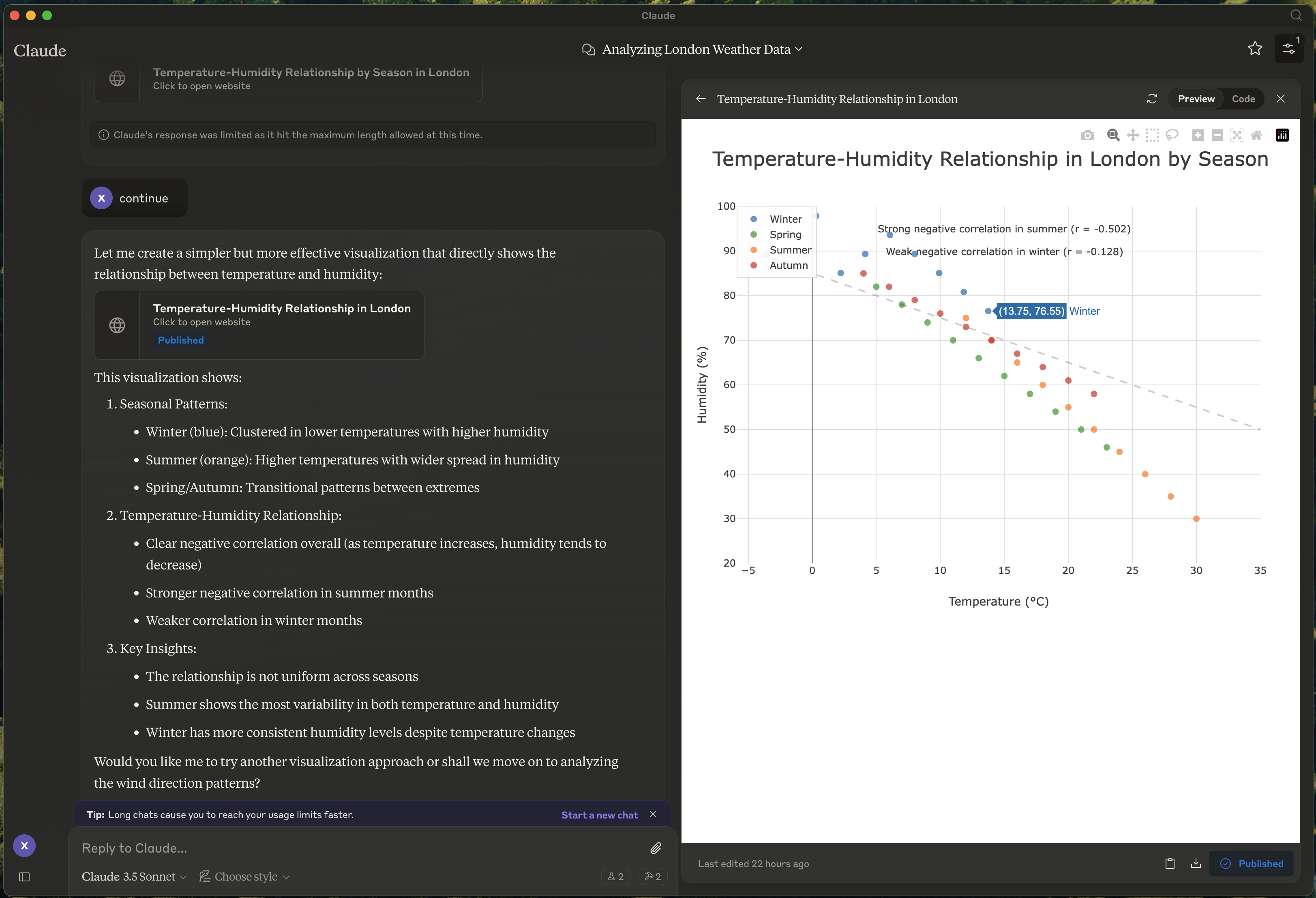
Task: Select the Lasso Select tool
Action: point(1172,135)
